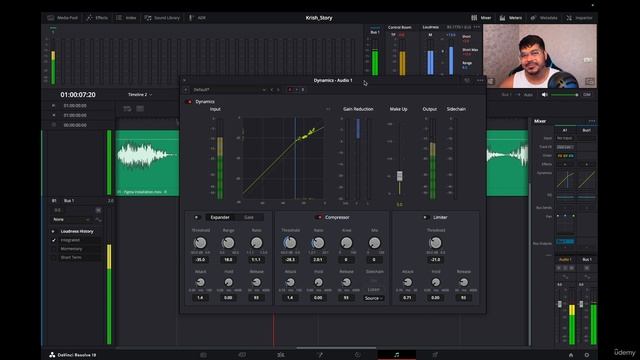Collapse the Loudness History section
Screen dimensions: 640x360
pyautogui.click(x=53, y=231)
